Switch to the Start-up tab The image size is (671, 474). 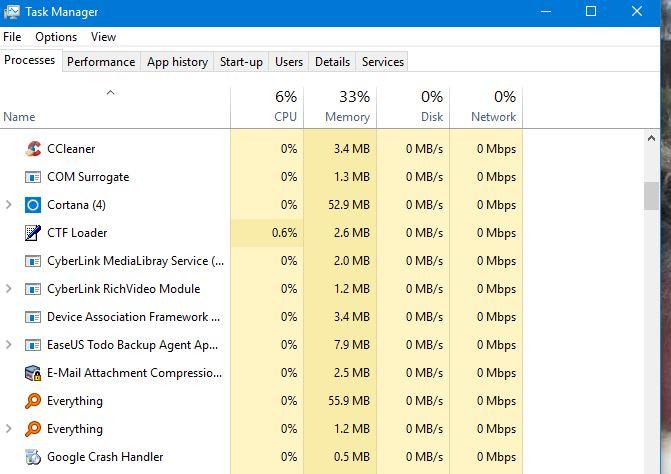(241, 62)
